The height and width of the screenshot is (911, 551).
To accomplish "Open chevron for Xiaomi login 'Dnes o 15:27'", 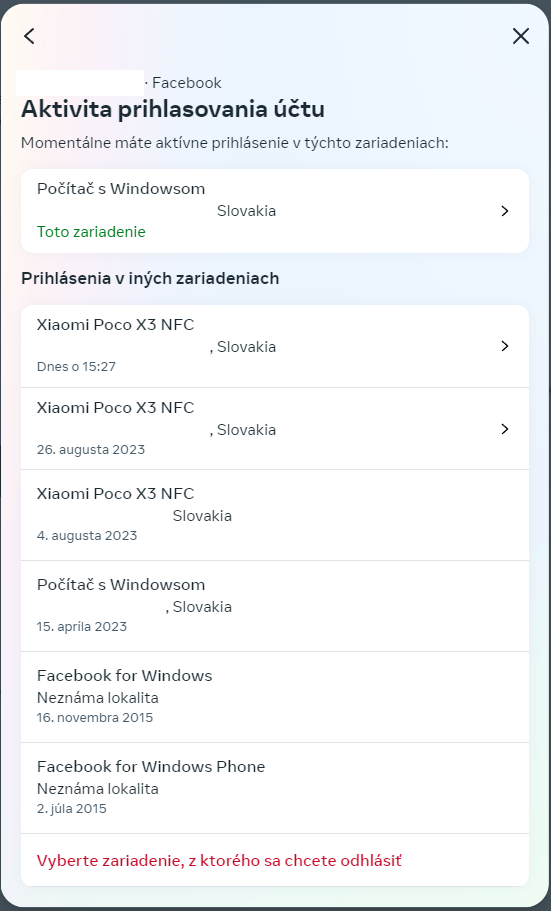I will pos(505,346).
